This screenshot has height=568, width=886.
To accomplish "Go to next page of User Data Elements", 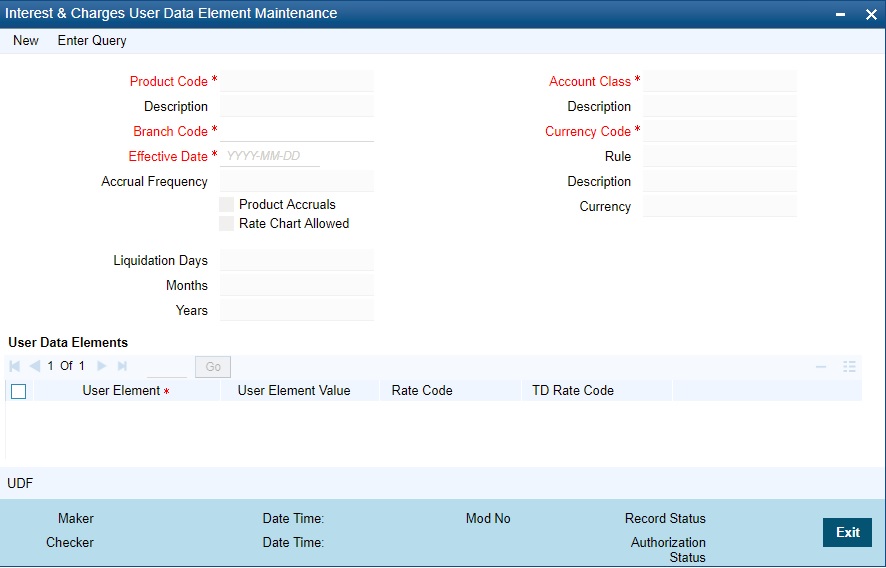I will point(102,366).
